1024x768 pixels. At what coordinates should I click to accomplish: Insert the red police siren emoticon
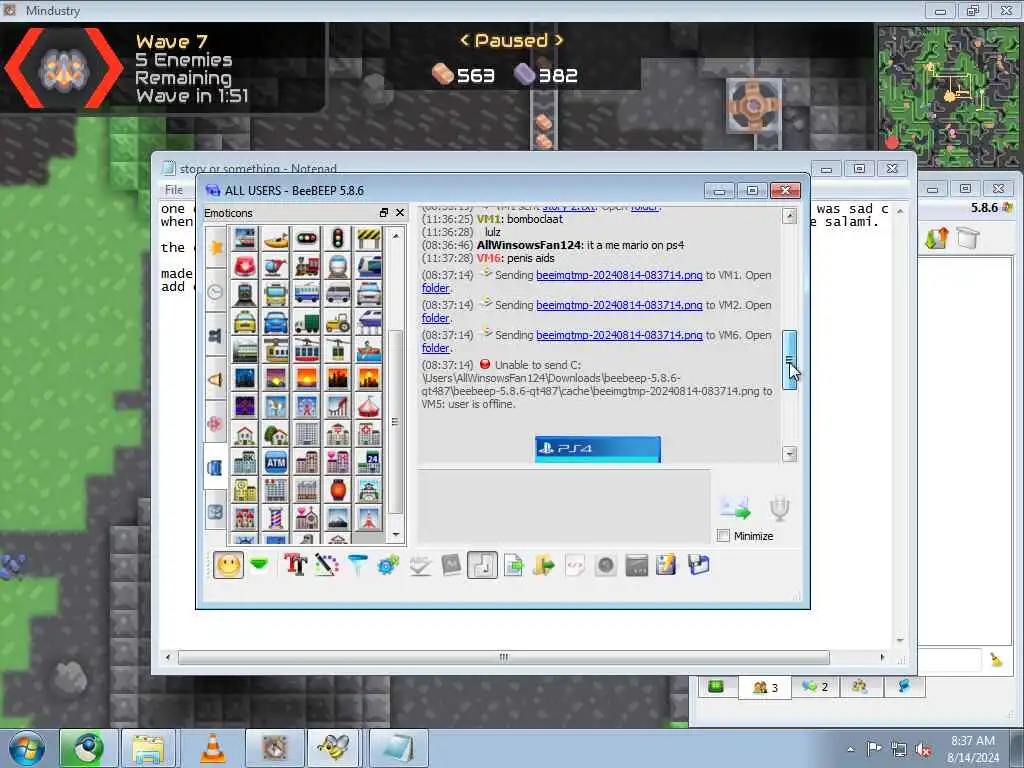[245, 266]
